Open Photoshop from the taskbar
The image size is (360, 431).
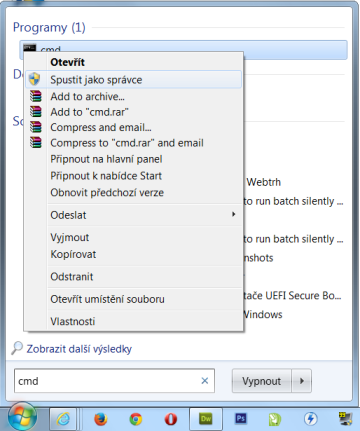tap(241, 418)
